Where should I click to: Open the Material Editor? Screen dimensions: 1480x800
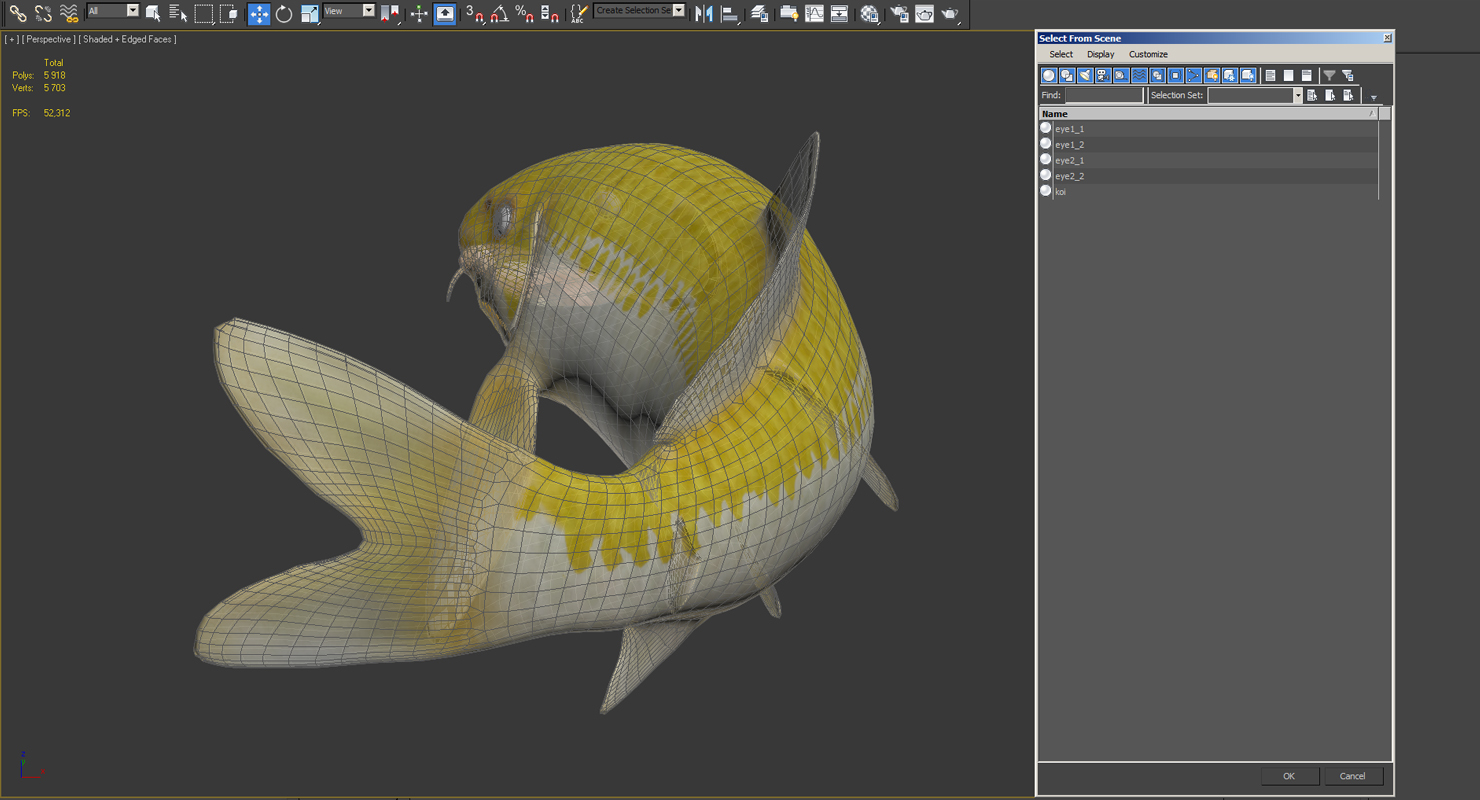870,13
